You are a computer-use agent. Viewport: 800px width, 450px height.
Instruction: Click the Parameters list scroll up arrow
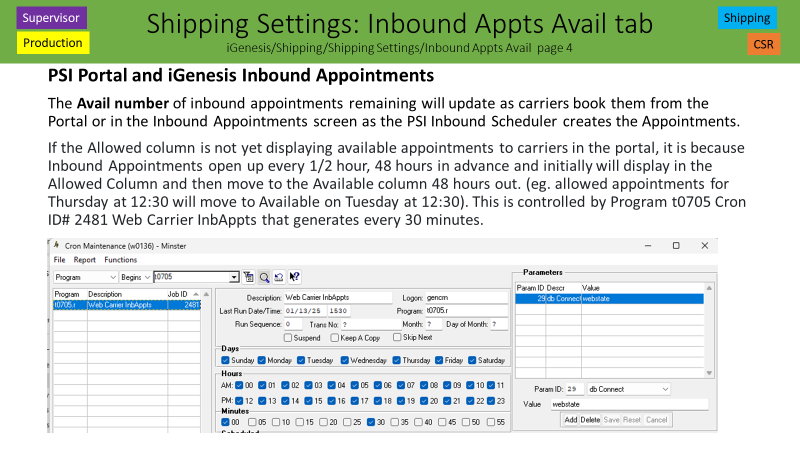tap(709, 288)
